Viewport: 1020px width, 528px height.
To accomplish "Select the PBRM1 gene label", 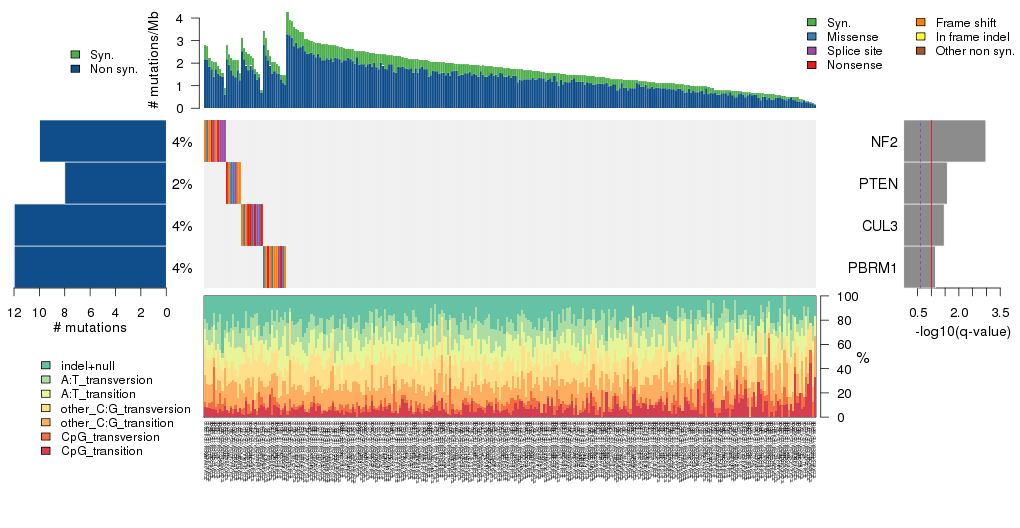I will (x=873, y=268).
